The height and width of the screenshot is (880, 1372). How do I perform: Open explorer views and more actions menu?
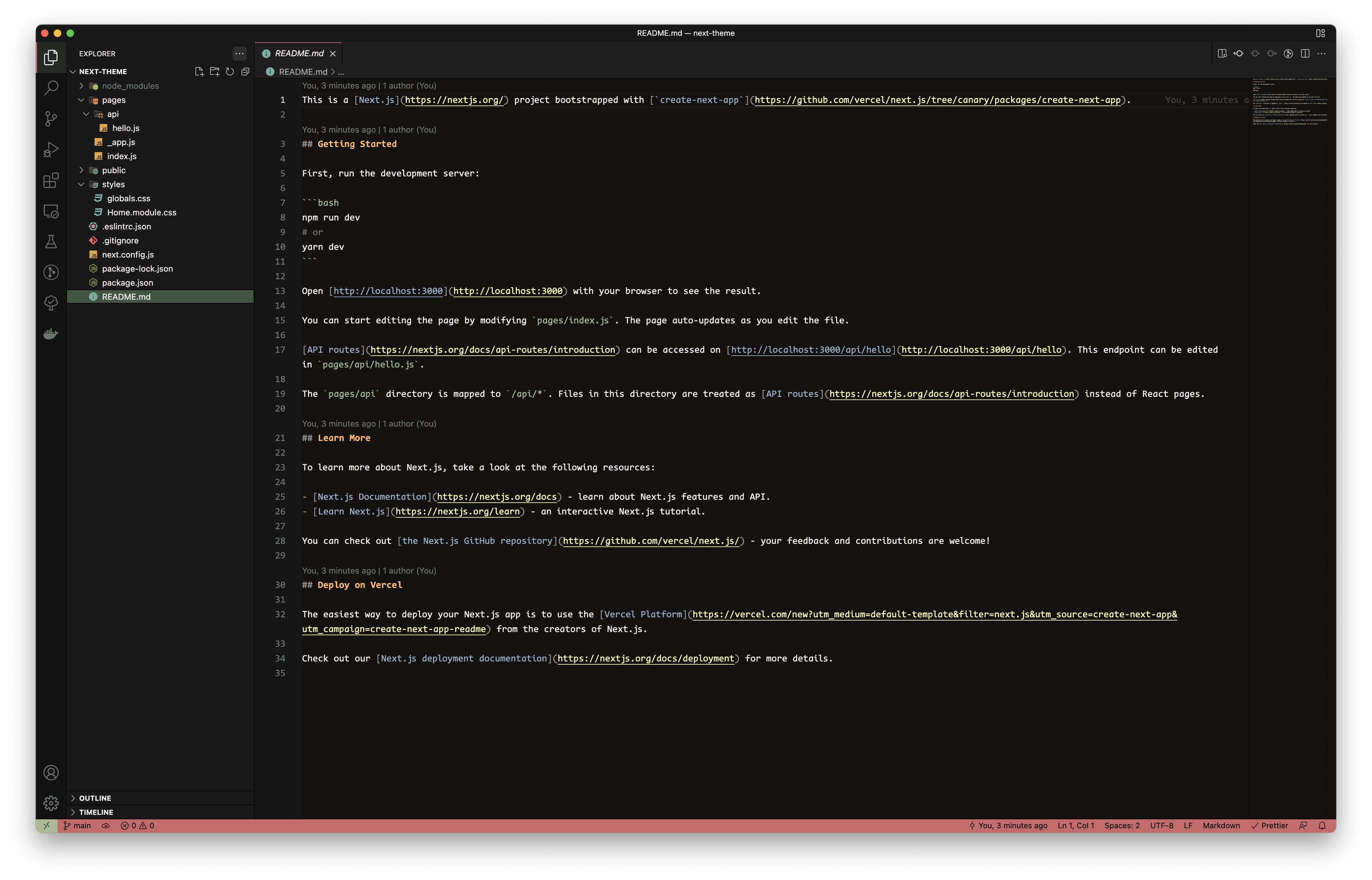(x=239, y=53)
